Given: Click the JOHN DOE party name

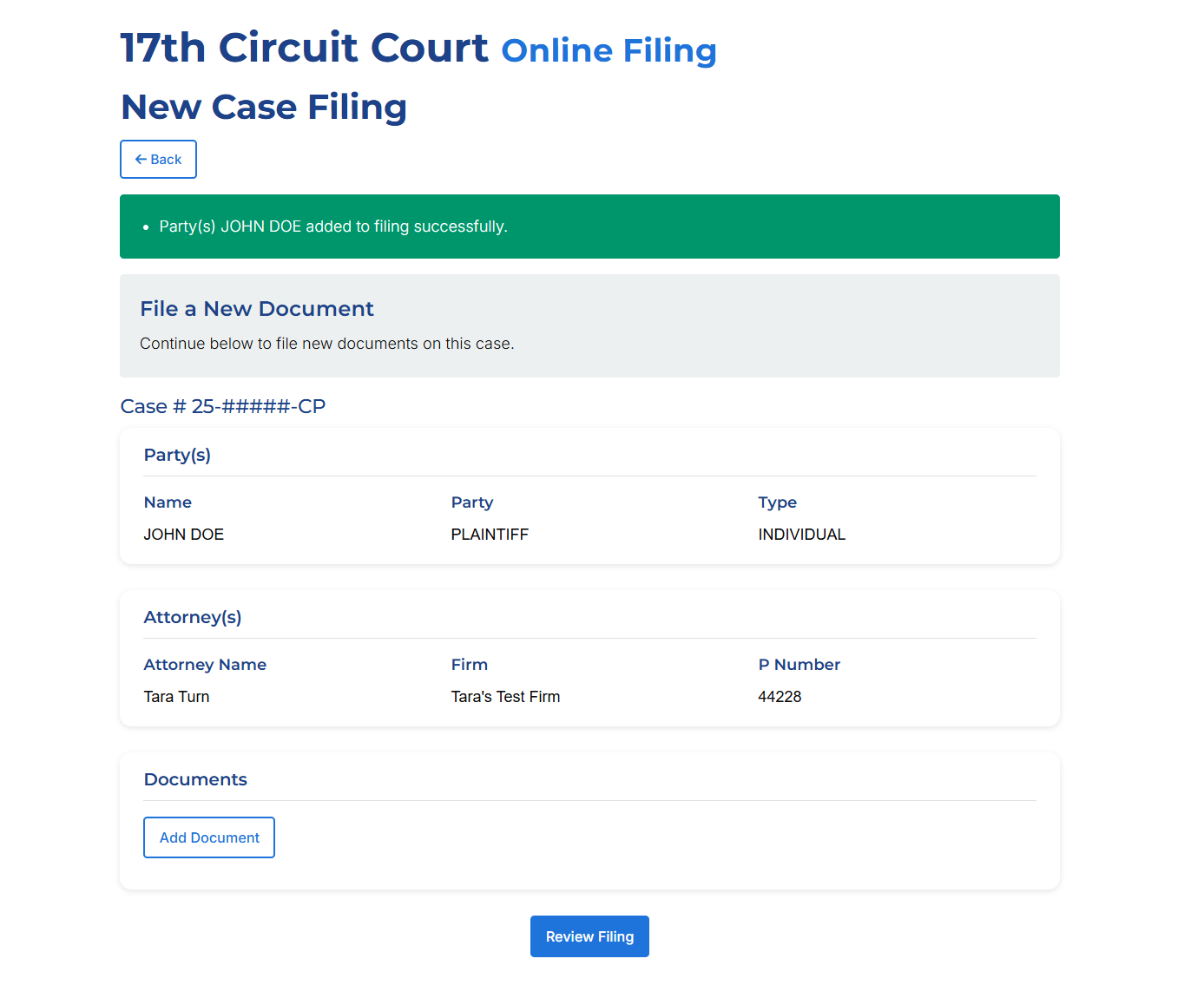Looking at the screenshot, I should 184,535.
